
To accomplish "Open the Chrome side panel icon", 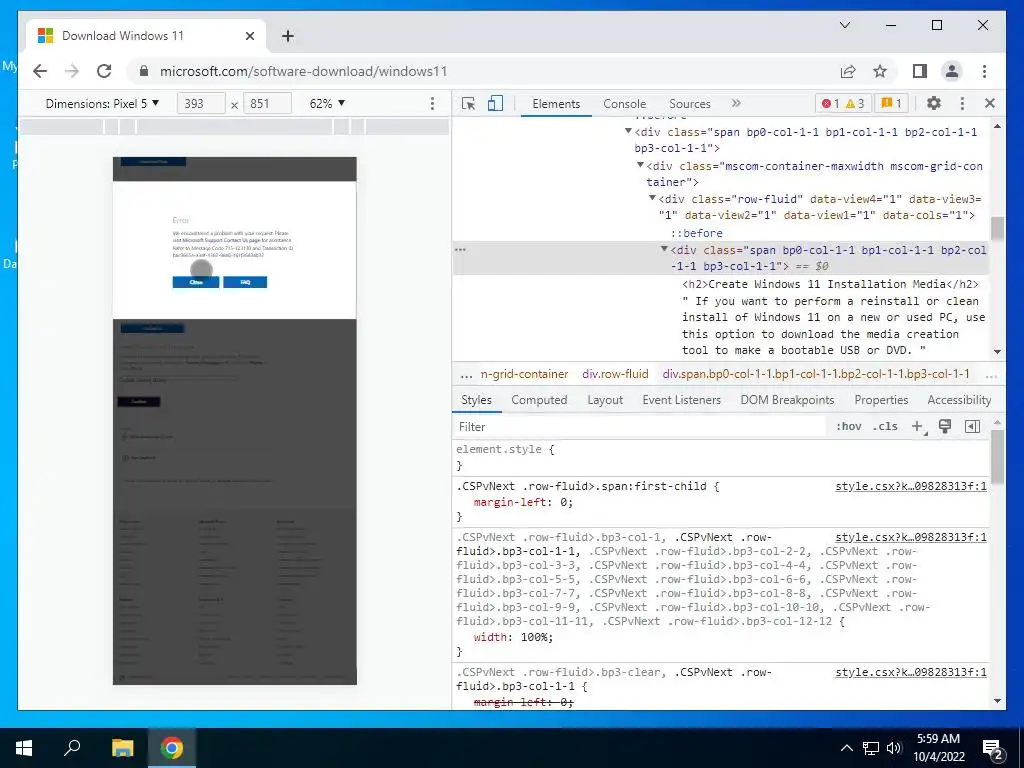I will click(x=920, y=71).
